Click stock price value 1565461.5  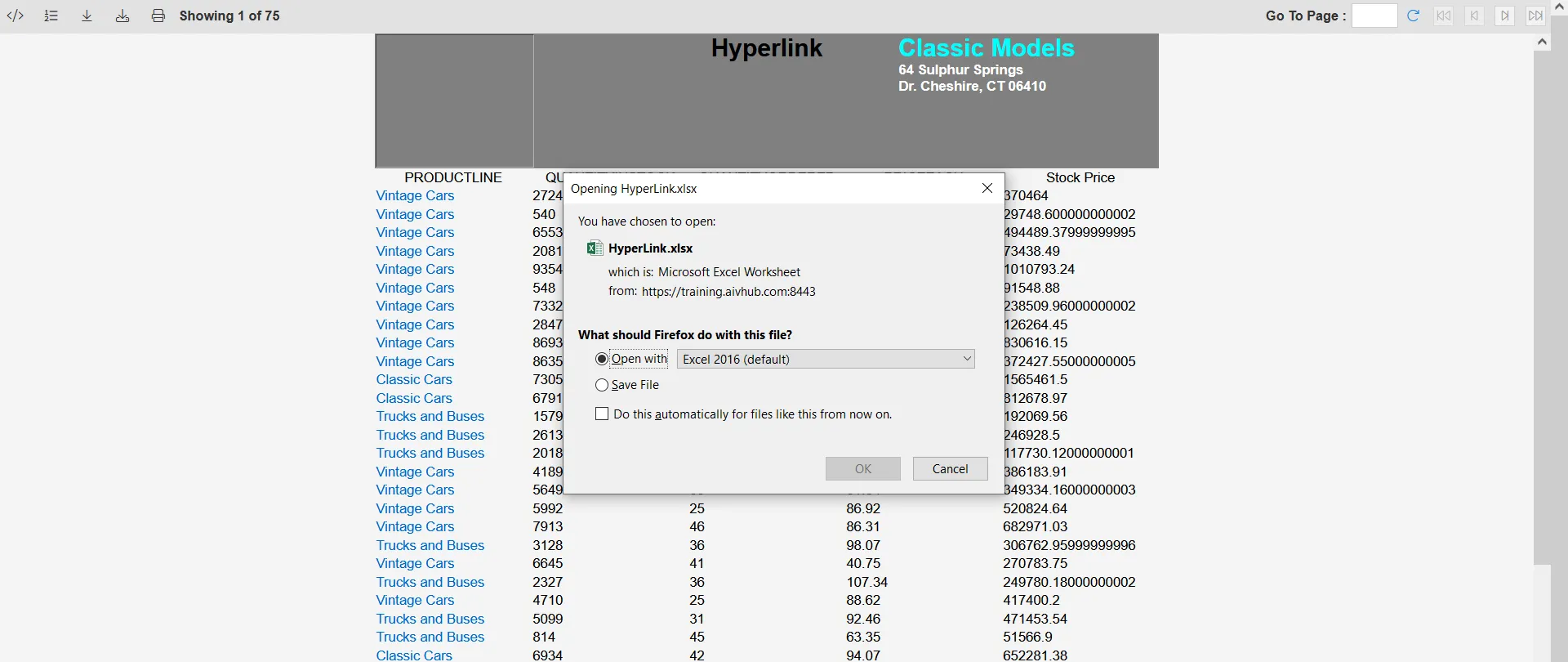(x=1036, y=380)
